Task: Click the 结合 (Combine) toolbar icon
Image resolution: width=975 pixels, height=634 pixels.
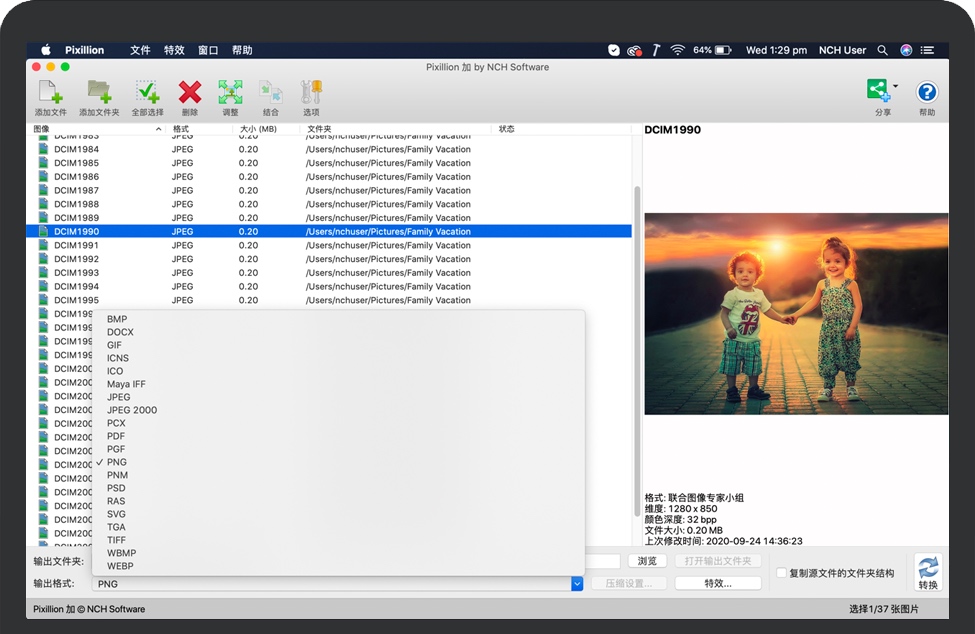Action: click(269, 95)
